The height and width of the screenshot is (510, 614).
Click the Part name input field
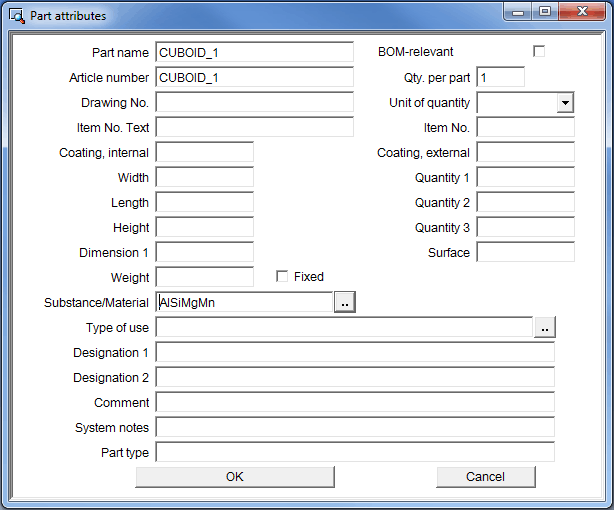[x=254, y=52]
